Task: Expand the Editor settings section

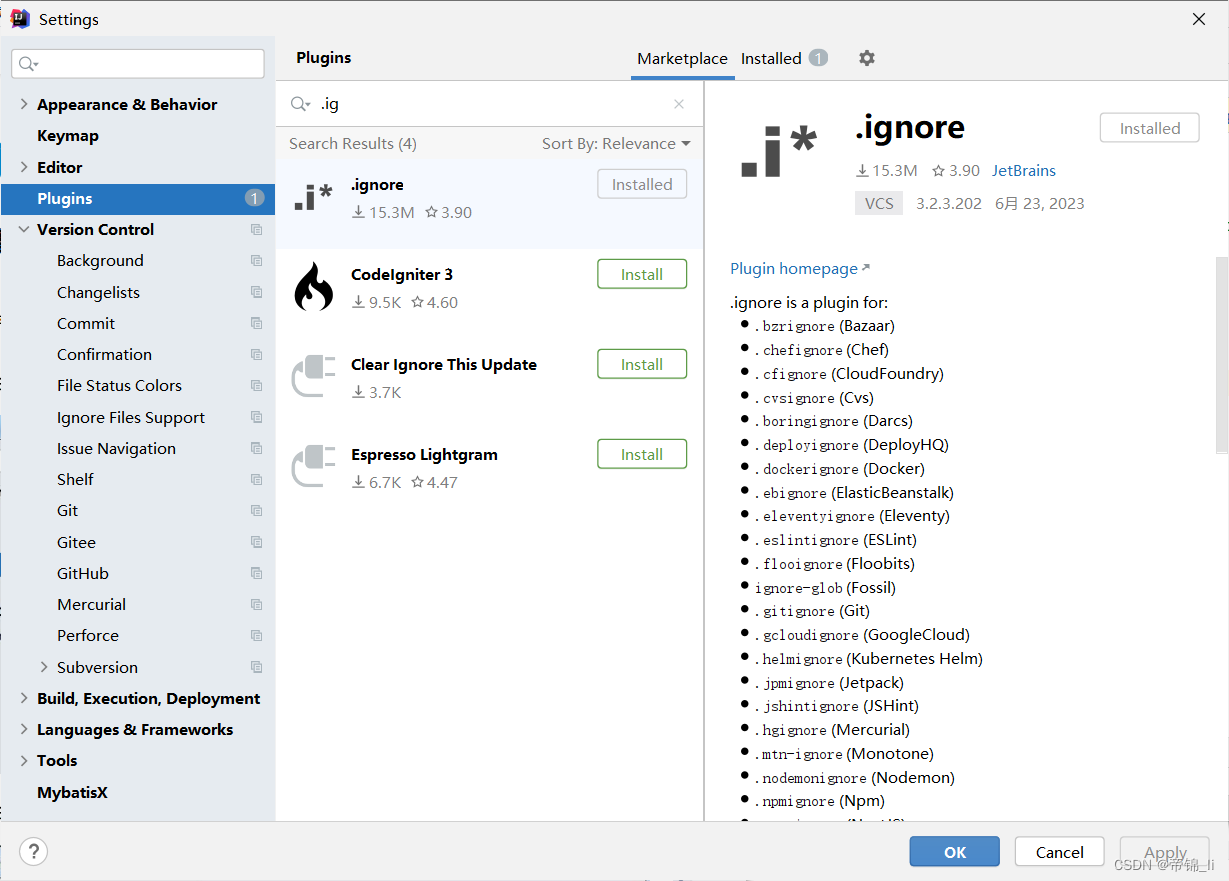Action: [x=24, y=167]
